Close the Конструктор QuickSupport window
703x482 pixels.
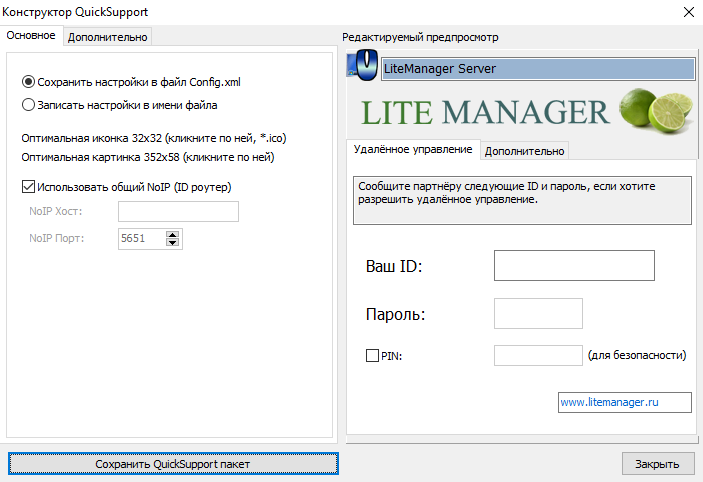coord(689,12)
